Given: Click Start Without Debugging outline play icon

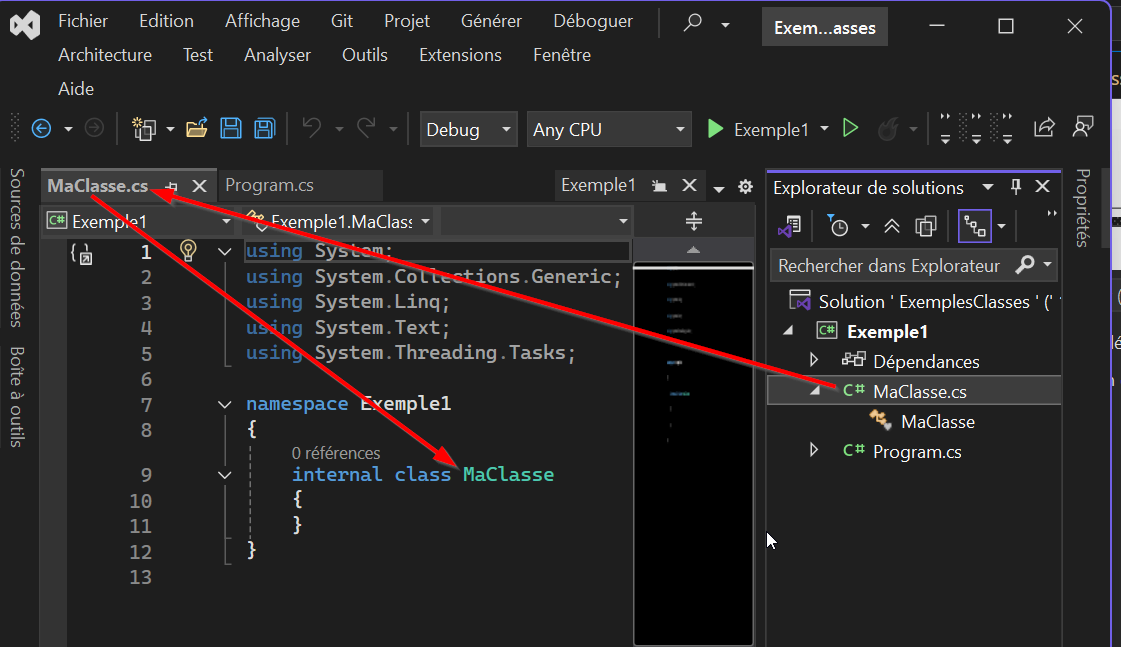Looking at the screenshot, I should 850,128.
